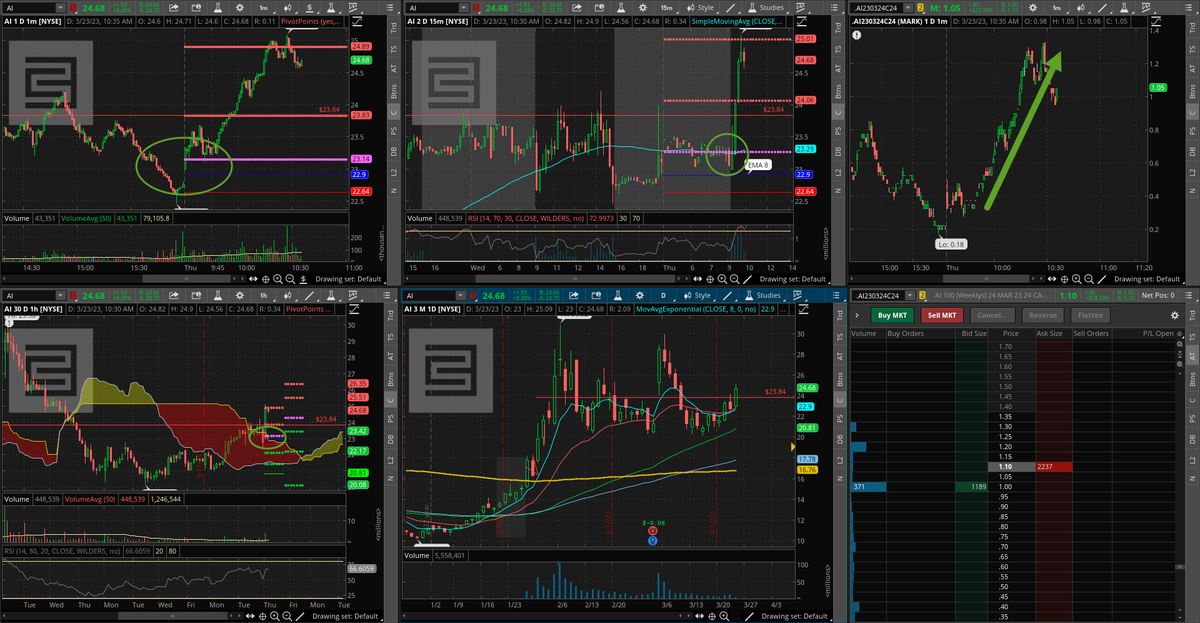Screen dimensions: 1200x623
Task: Click Buy MKT button
Action: click(892, 315)
